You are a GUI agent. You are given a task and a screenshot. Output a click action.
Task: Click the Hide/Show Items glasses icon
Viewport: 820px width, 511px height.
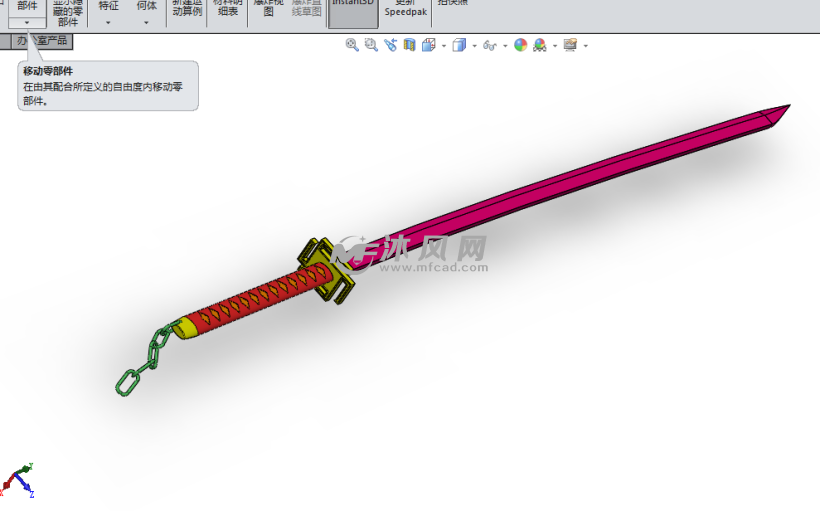[x=489, y=45]
